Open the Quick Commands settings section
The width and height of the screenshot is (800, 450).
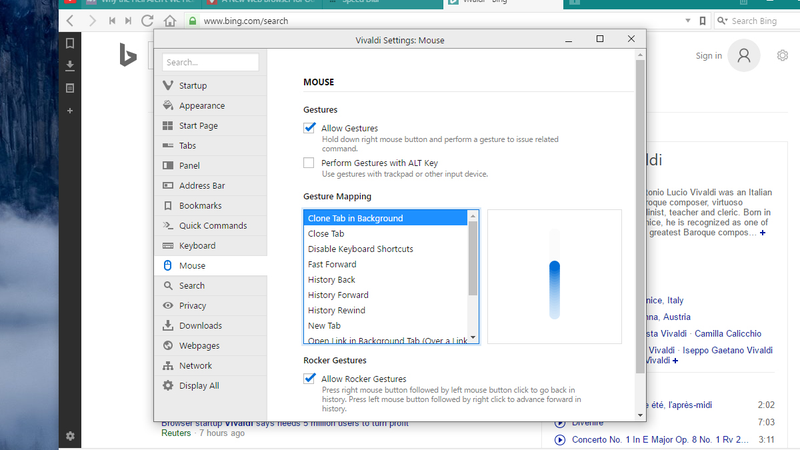pyautogui.click(x=211, y=226)
